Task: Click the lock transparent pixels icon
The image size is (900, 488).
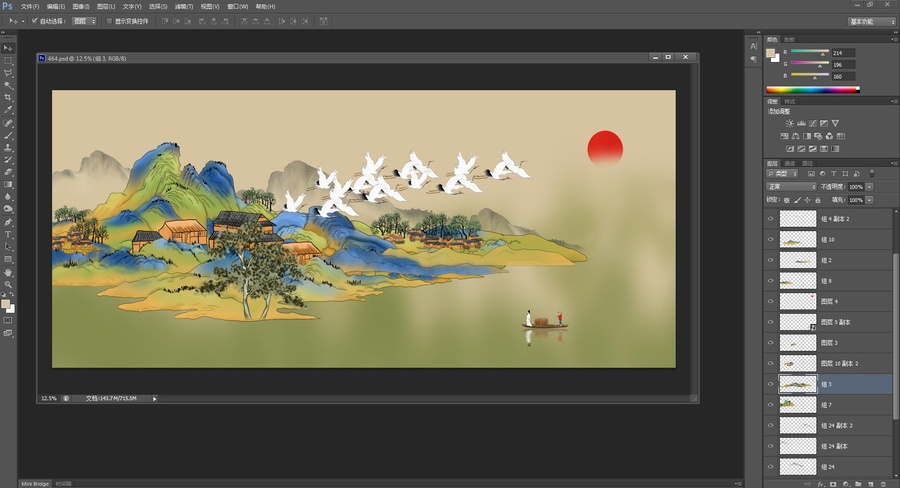Action: [786, 200]
